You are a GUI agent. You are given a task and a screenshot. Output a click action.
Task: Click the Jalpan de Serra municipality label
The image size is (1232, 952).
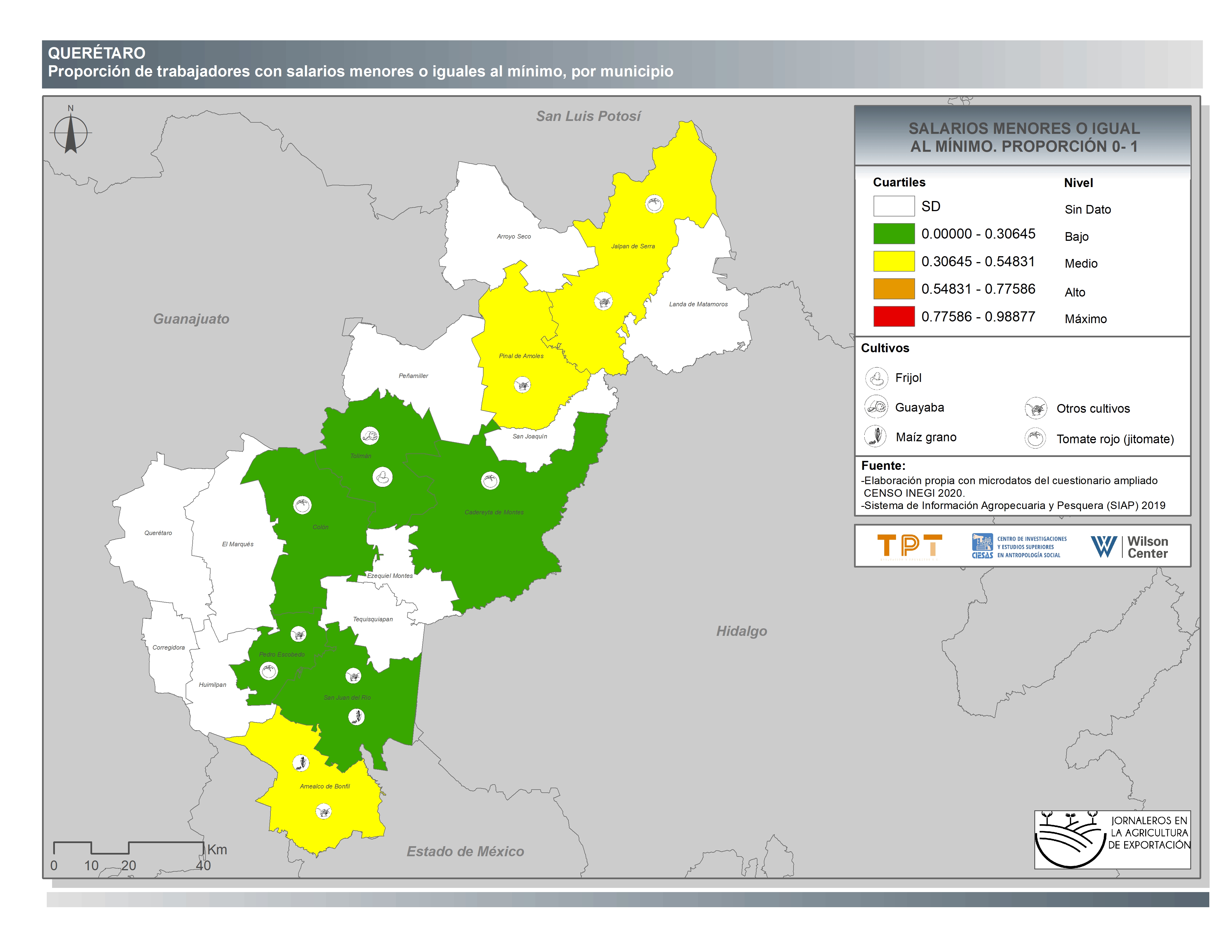632,246
